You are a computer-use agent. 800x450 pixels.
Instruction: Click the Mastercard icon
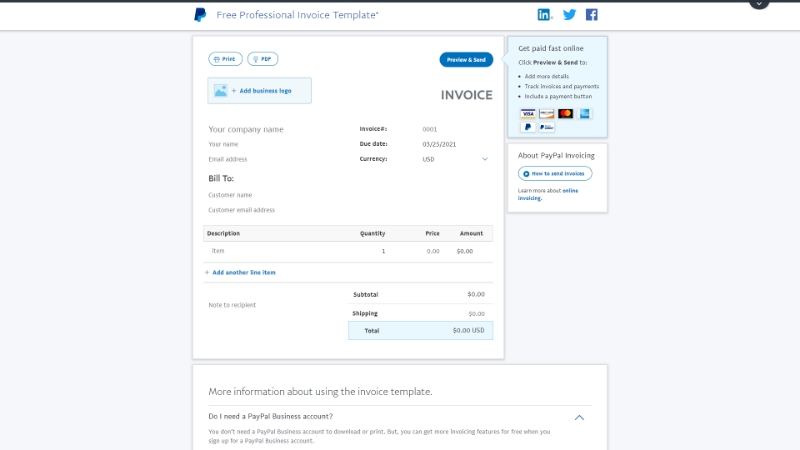565,114
